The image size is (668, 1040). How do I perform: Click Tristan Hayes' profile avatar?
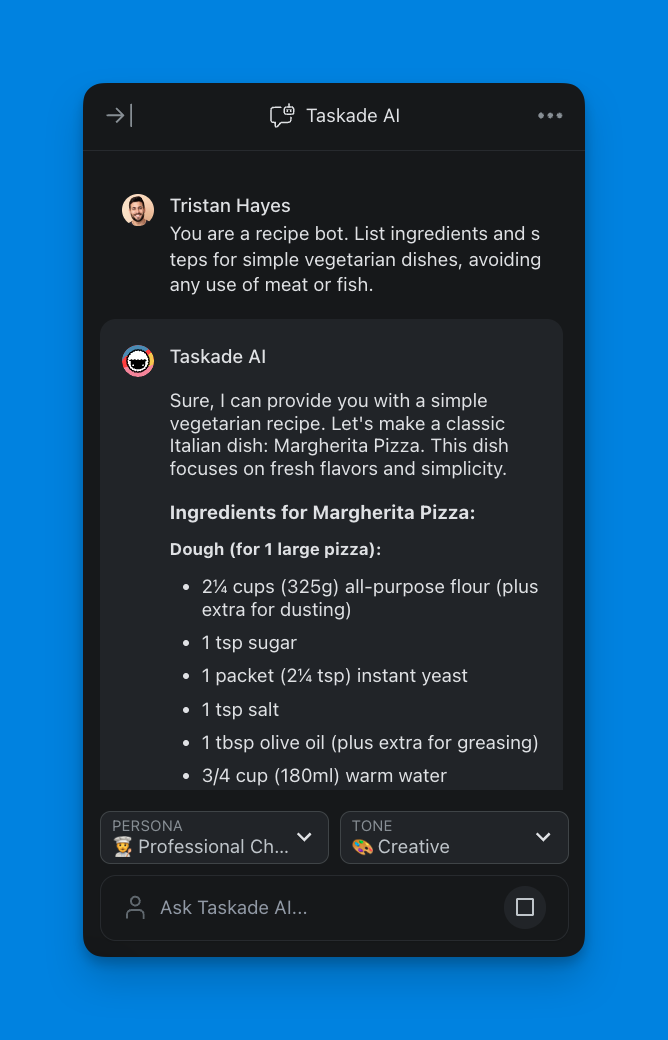coord(138,210)
